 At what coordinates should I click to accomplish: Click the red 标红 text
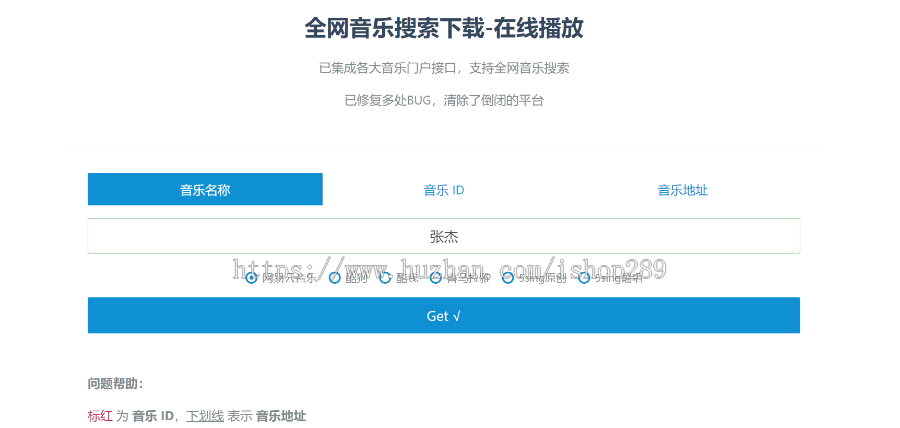100,417
